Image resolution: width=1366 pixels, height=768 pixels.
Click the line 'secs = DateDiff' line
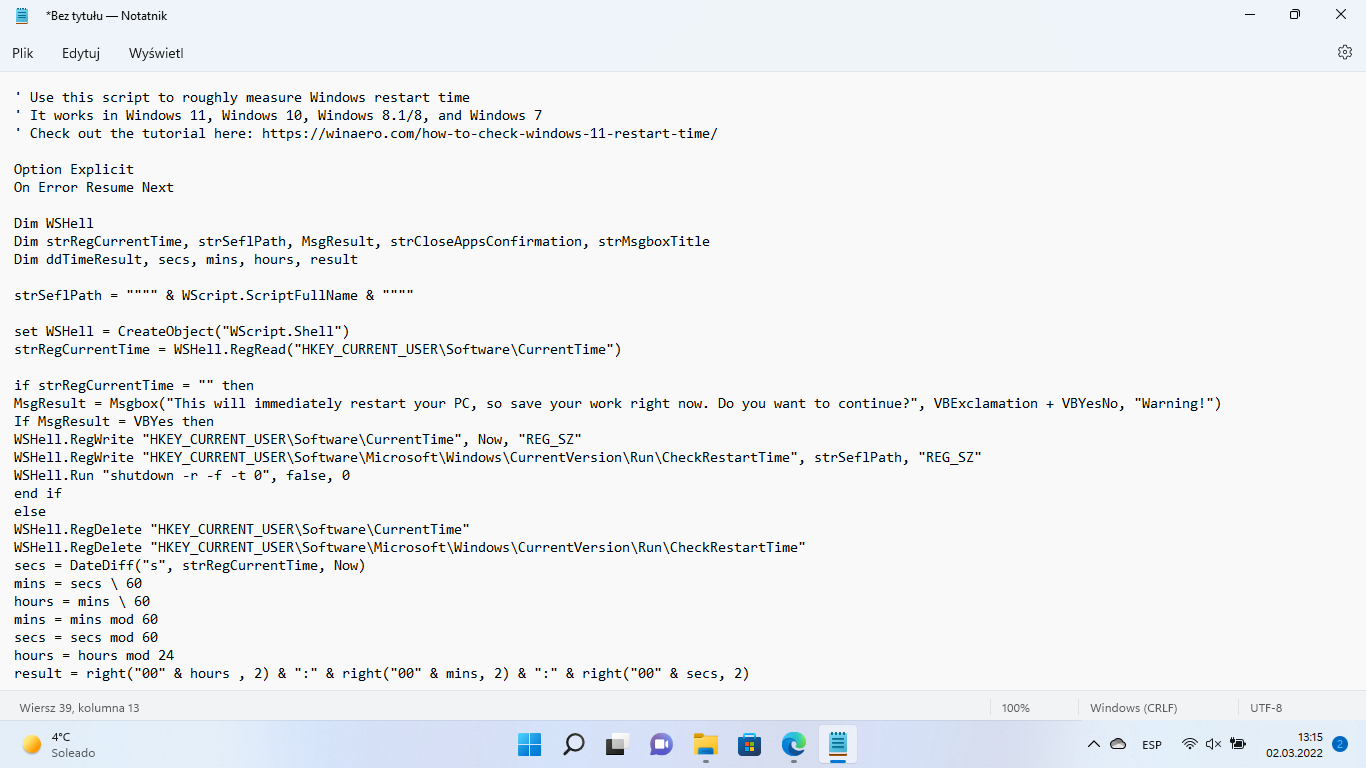click(x=190, y=565)
